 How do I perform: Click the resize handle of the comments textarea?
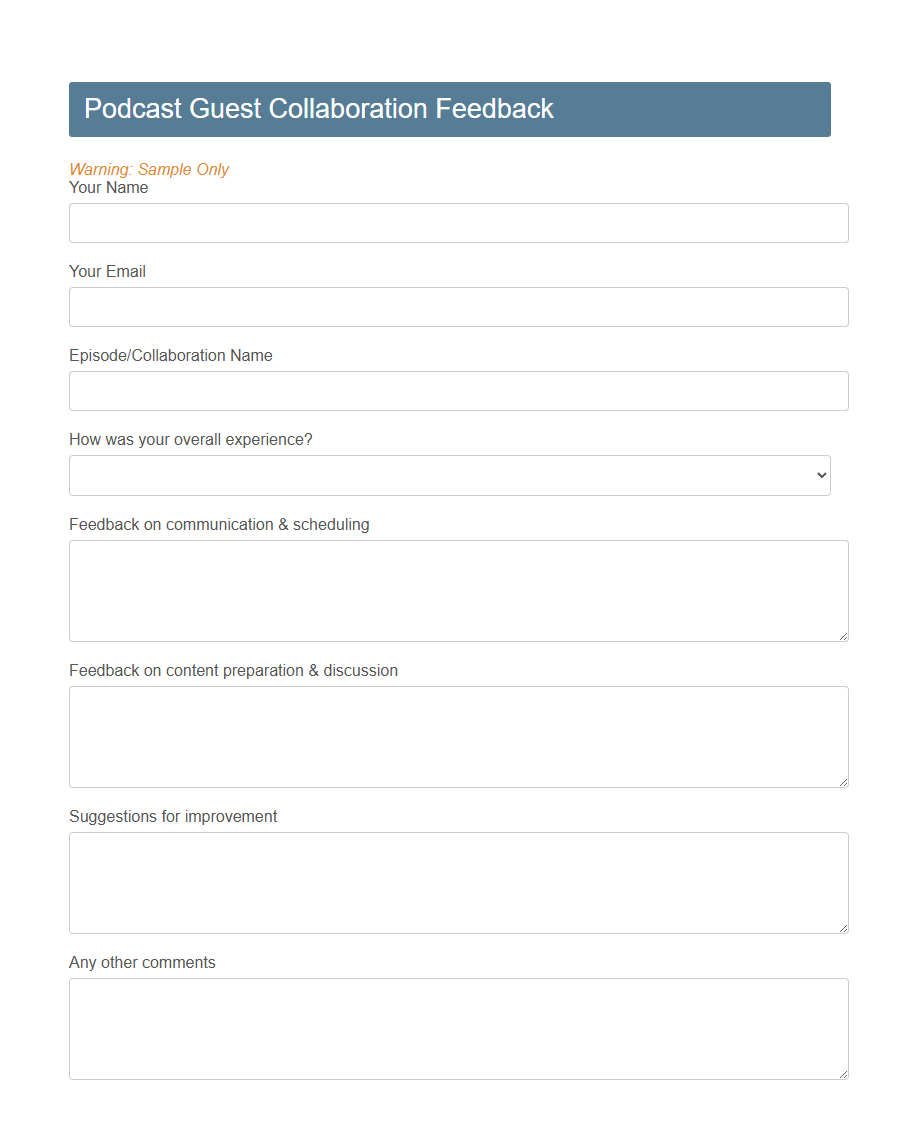(x=843, y=1073)
